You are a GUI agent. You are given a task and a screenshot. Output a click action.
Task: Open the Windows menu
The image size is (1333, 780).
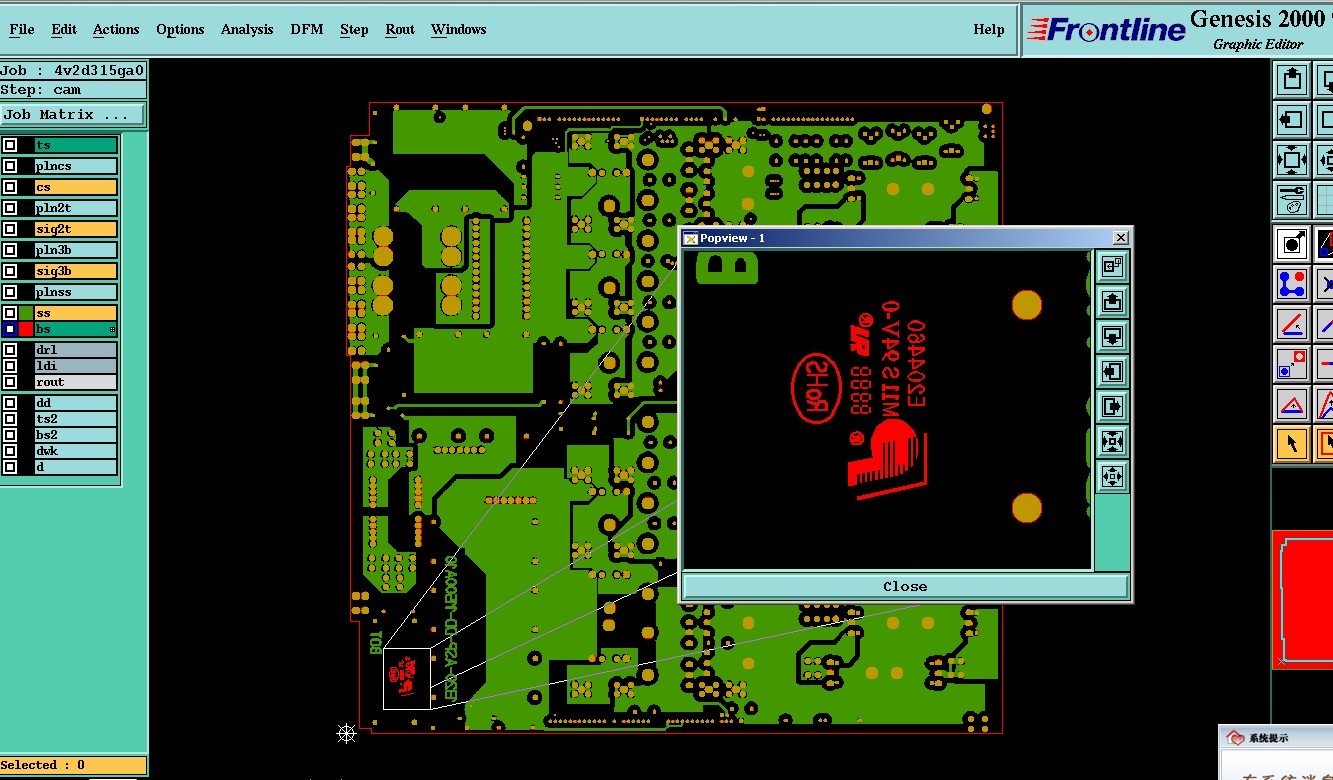(458, 29)
